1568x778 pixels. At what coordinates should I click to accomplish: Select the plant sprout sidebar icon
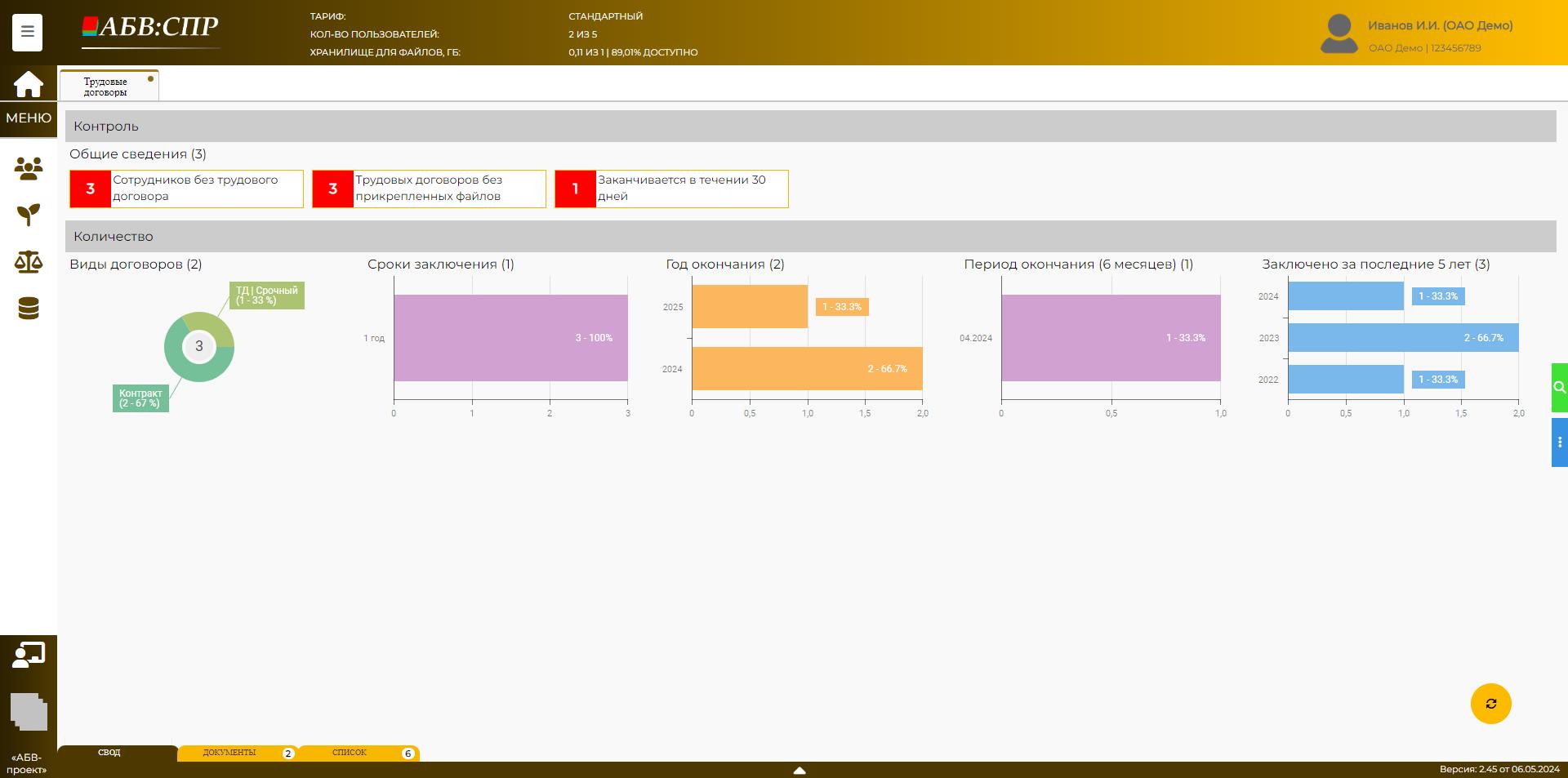[29, 215]
